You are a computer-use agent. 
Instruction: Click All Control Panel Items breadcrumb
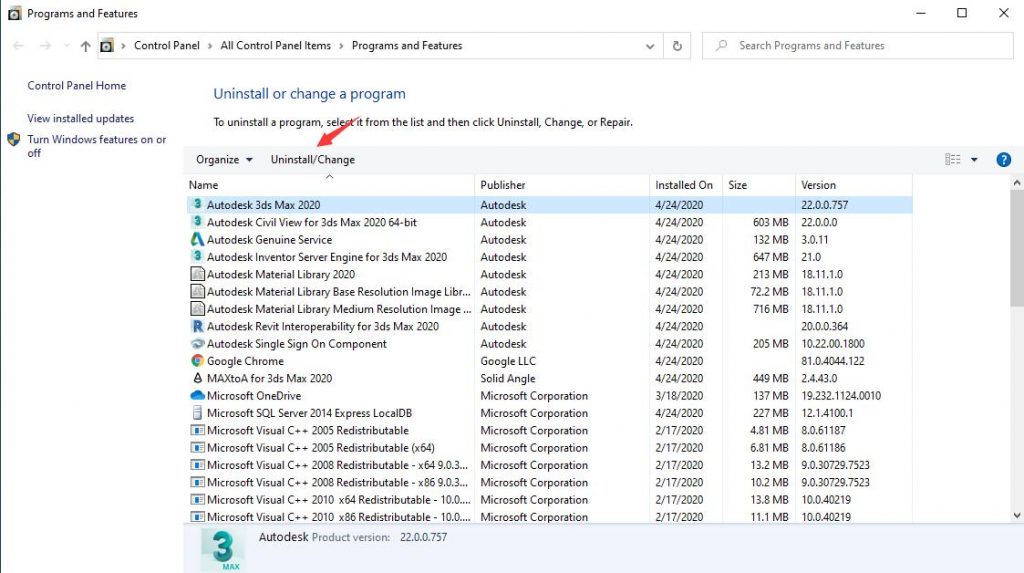coord(276,46)
